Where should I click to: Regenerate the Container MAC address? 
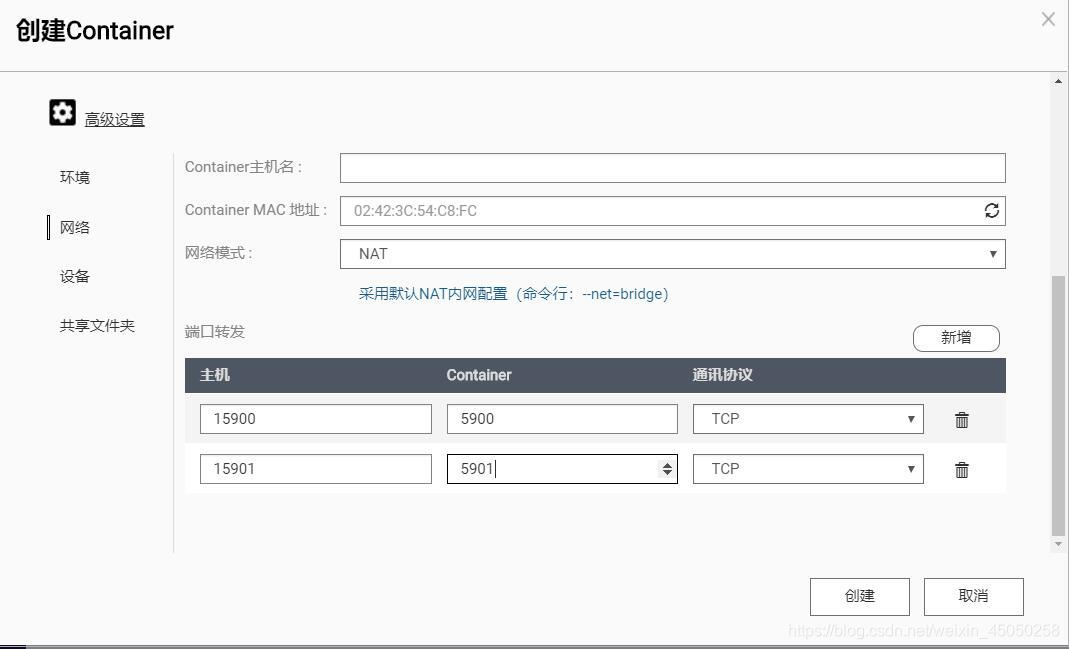991,211
